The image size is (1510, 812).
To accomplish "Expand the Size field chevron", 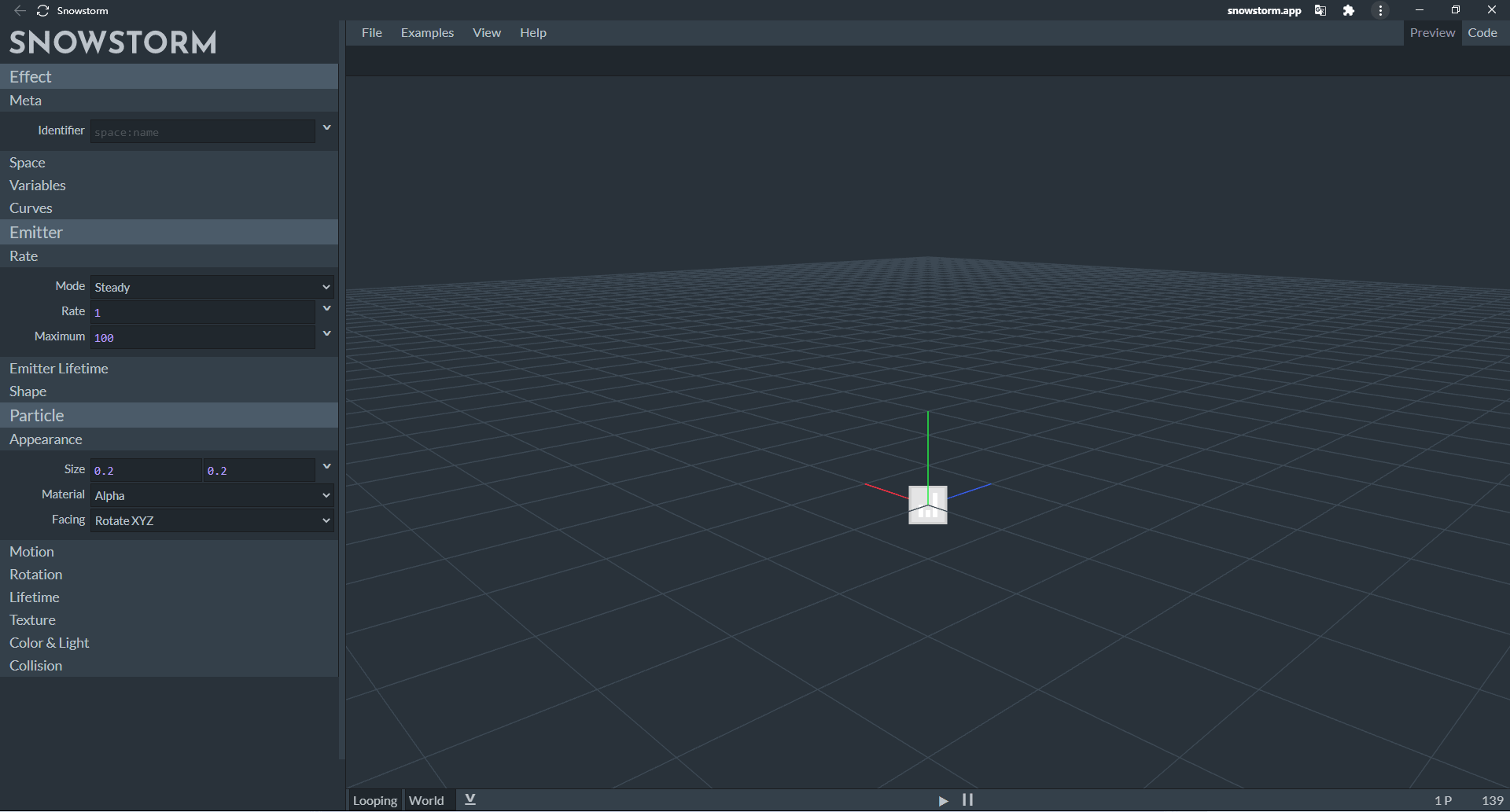I will 326,467.
